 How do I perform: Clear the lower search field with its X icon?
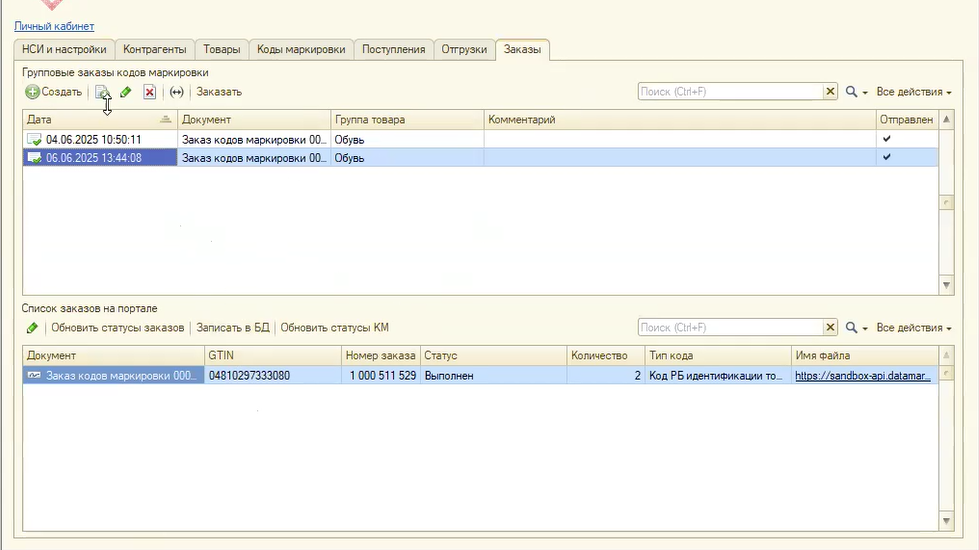[x=830, y=328]
